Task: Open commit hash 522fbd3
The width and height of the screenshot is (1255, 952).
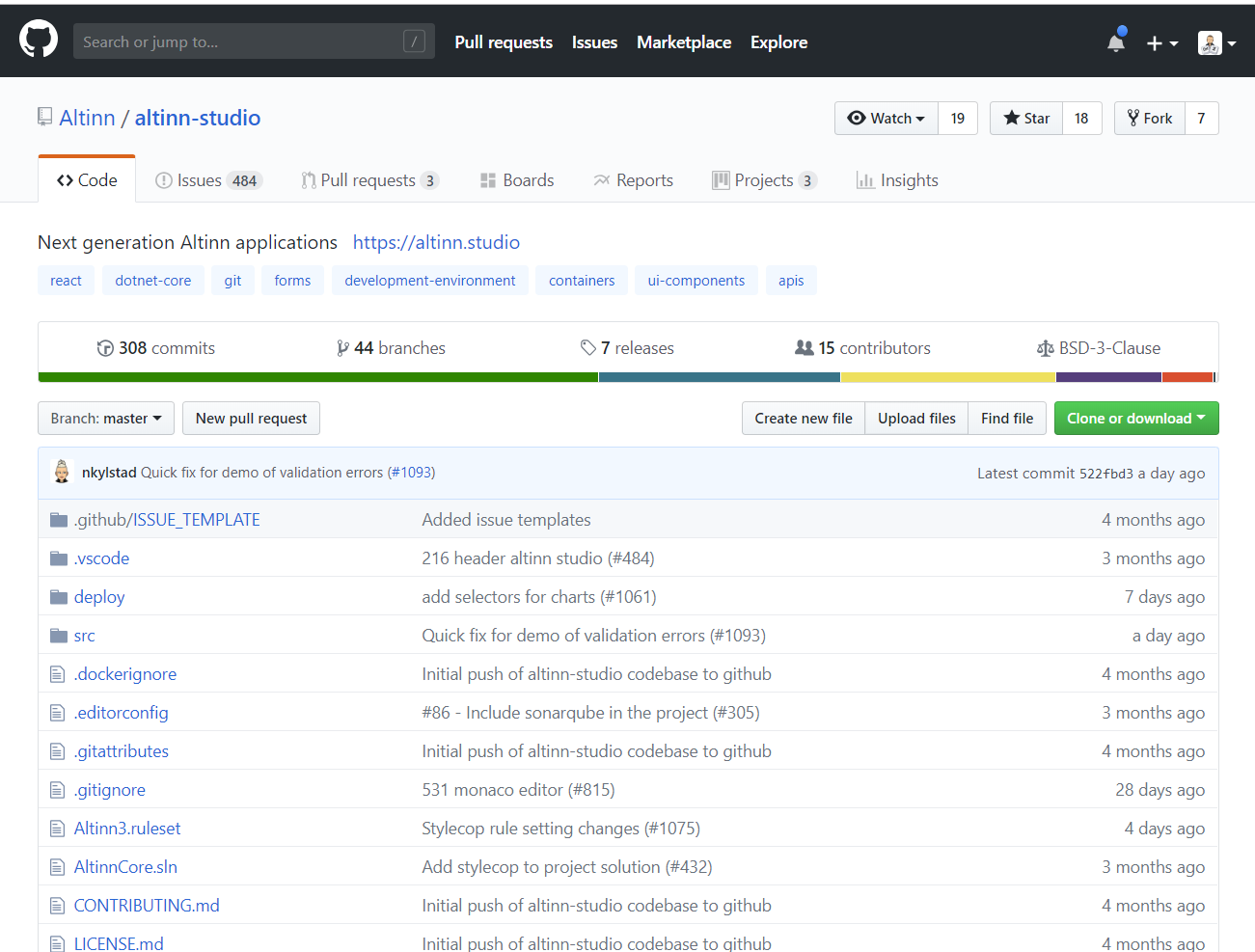Action: click(1106, 474)
